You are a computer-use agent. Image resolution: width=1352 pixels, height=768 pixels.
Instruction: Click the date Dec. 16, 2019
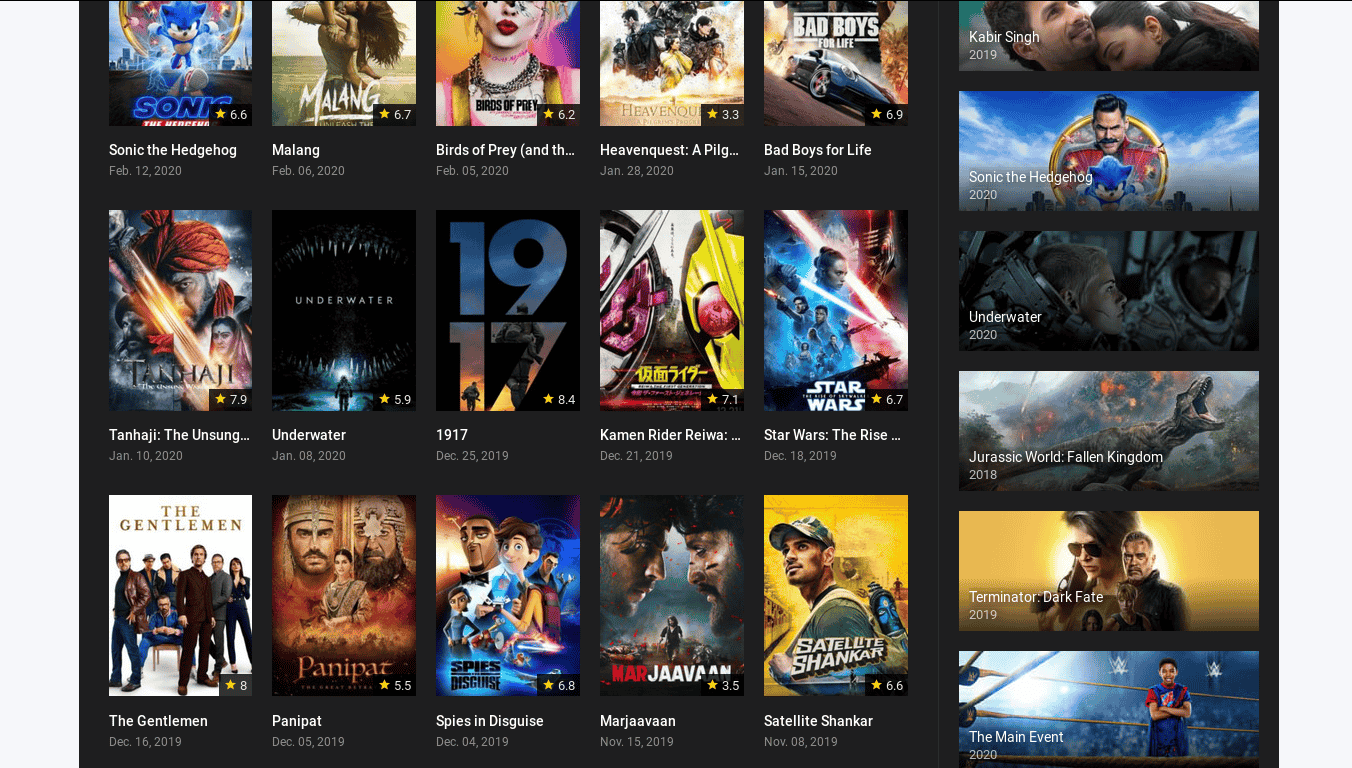coord(145,742)
